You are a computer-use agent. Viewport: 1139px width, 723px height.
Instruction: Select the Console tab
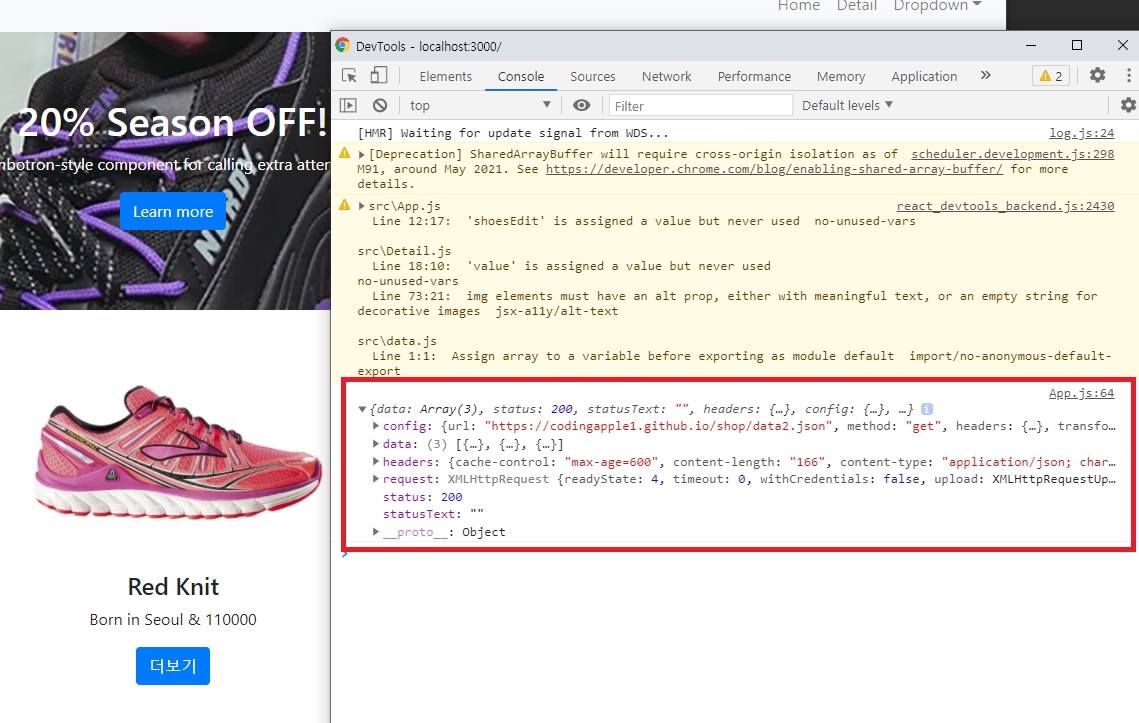(521, 76)
